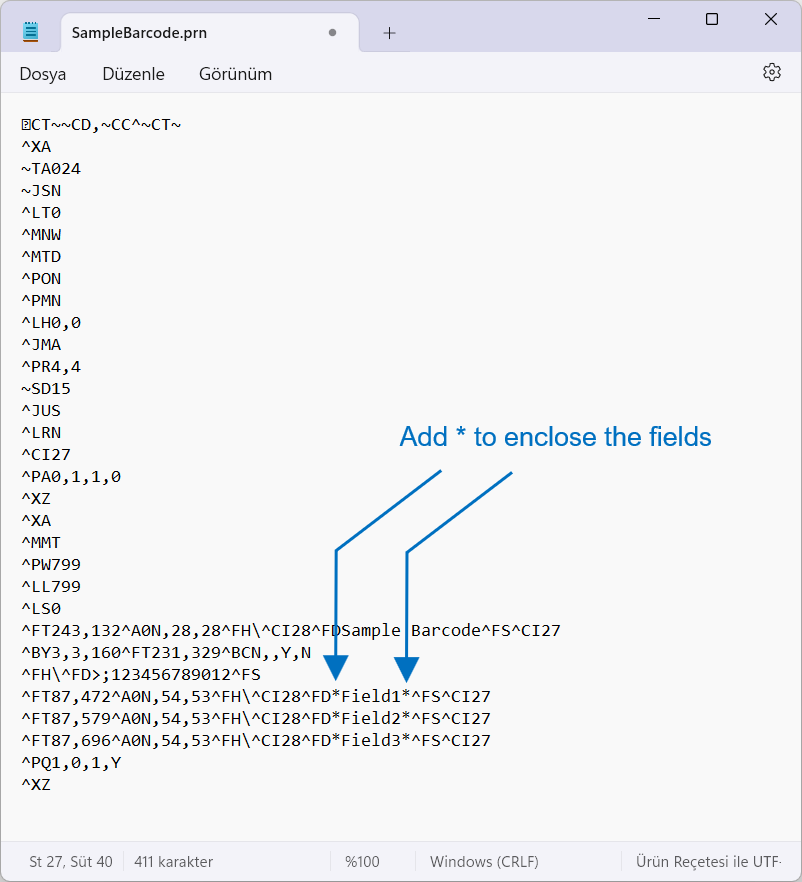
Task: Open the Düzenle menu
Action: [133, 74]
